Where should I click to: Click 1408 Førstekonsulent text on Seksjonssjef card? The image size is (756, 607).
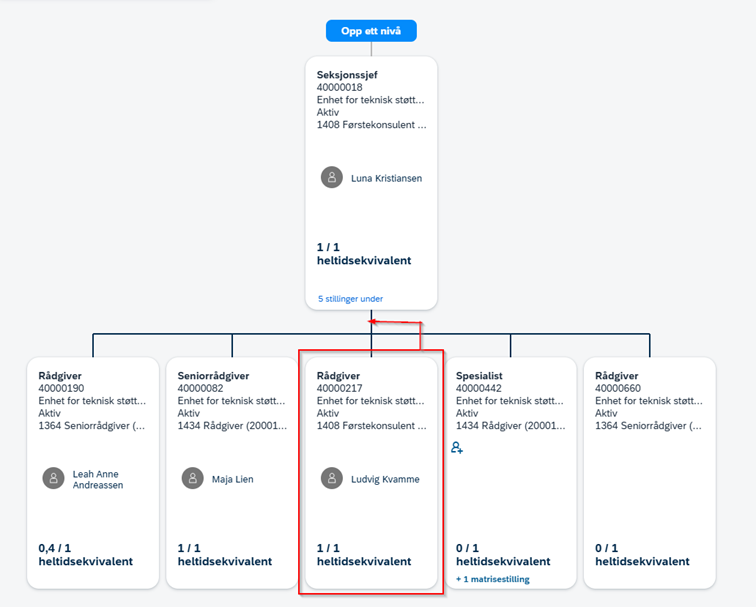coord(371,125)
